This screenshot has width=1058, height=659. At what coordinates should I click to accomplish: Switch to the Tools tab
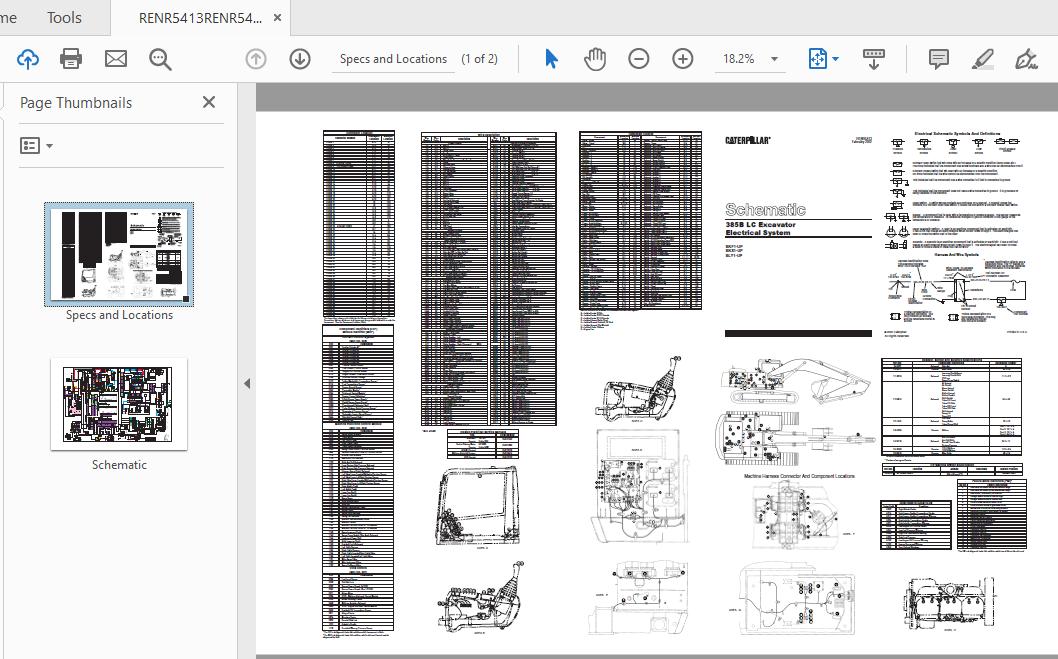[64, 18]
